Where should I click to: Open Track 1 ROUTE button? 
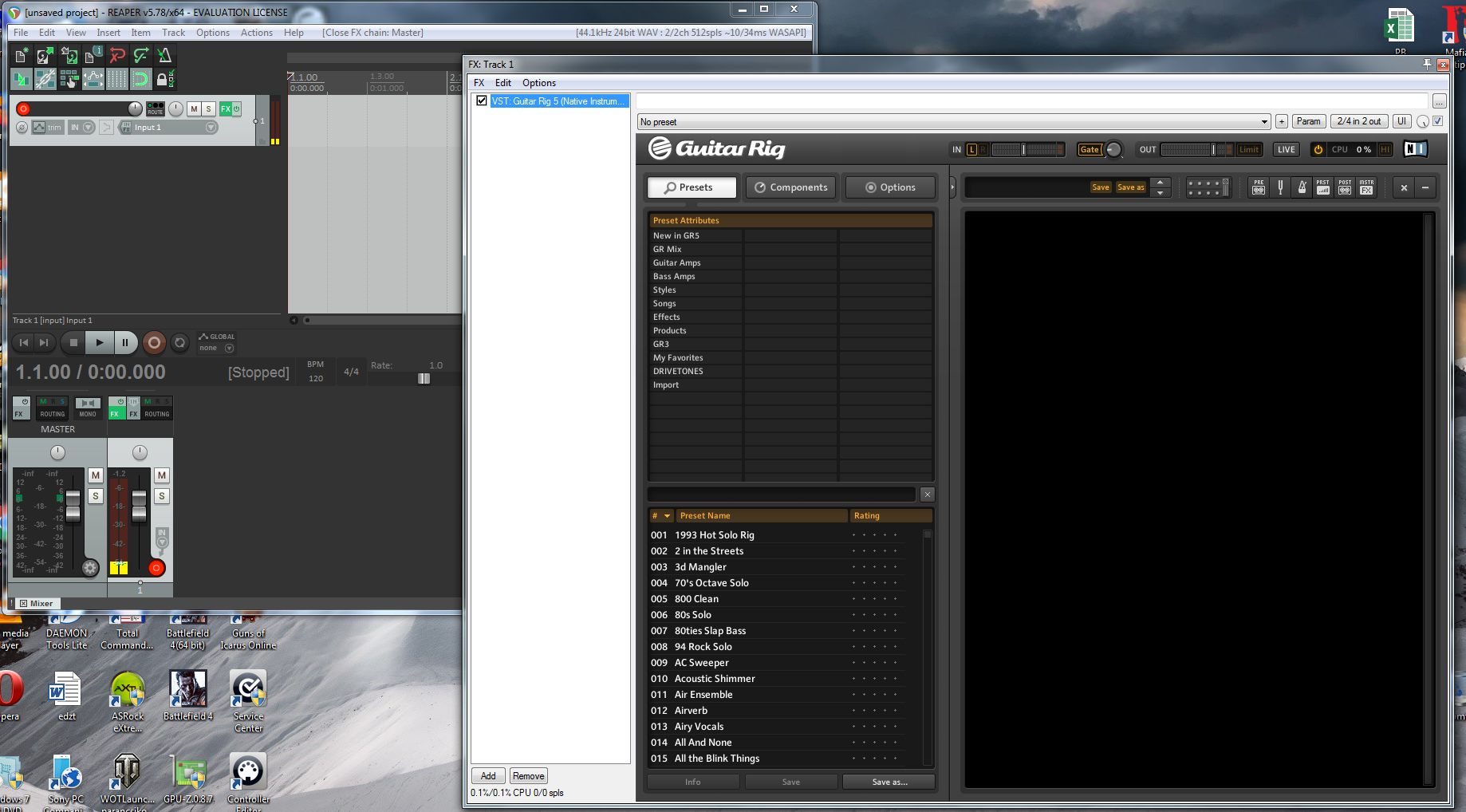tap(156, 108)
